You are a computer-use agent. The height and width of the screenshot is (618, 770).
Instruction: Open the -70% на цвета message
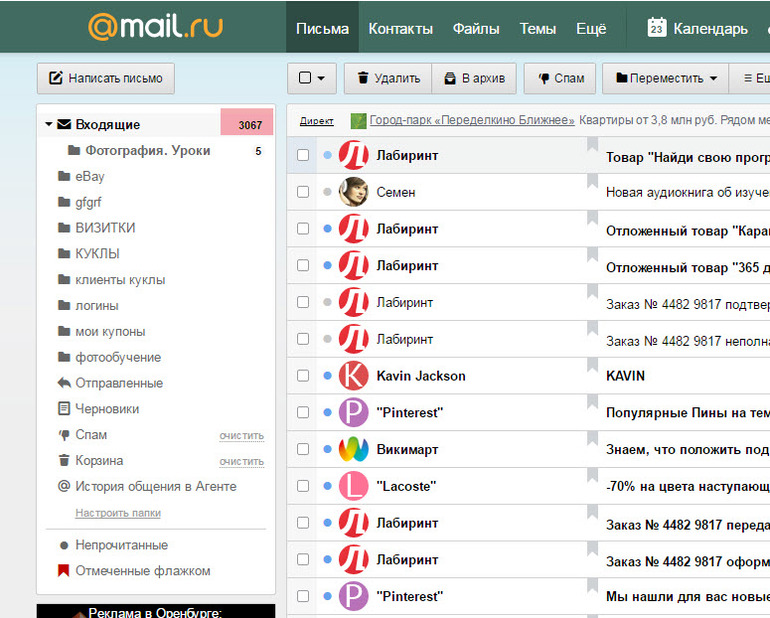(x=688, y=486)
